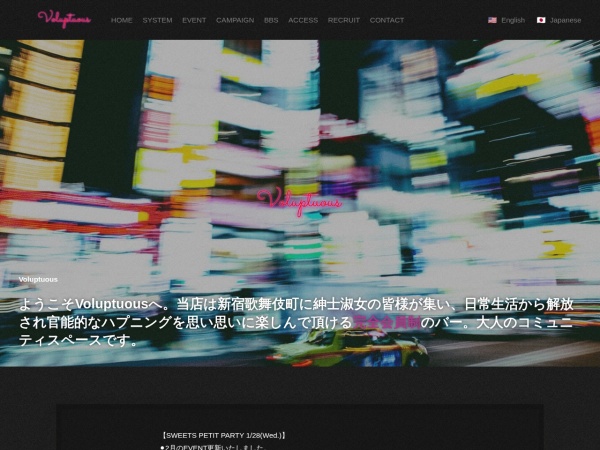600x450 pixels.
Task: Go to the SYSTEM page
Action: coord(157,20)
